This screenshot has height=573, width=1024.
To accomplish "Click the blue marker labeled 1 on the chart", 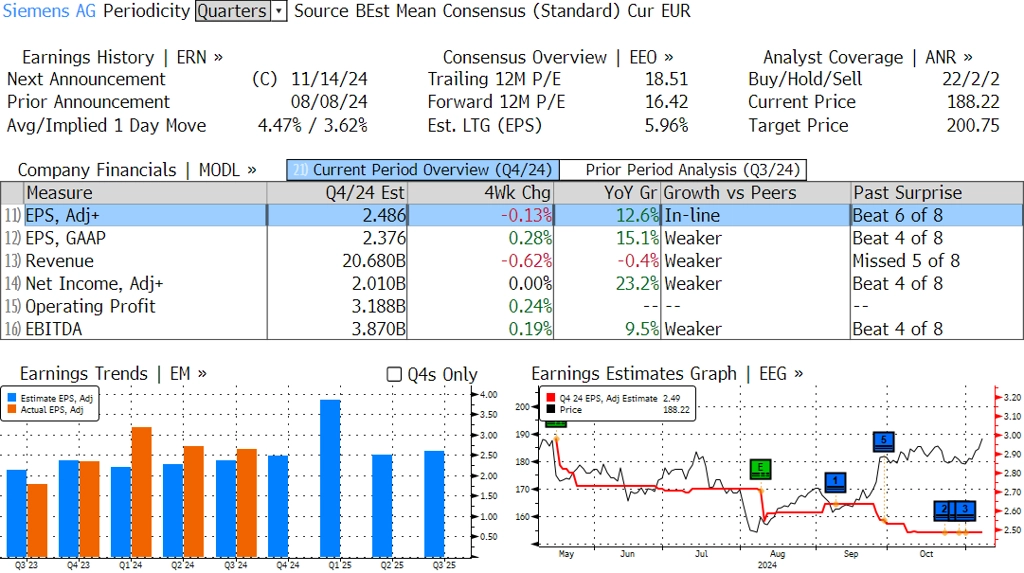I will (835, 482).
